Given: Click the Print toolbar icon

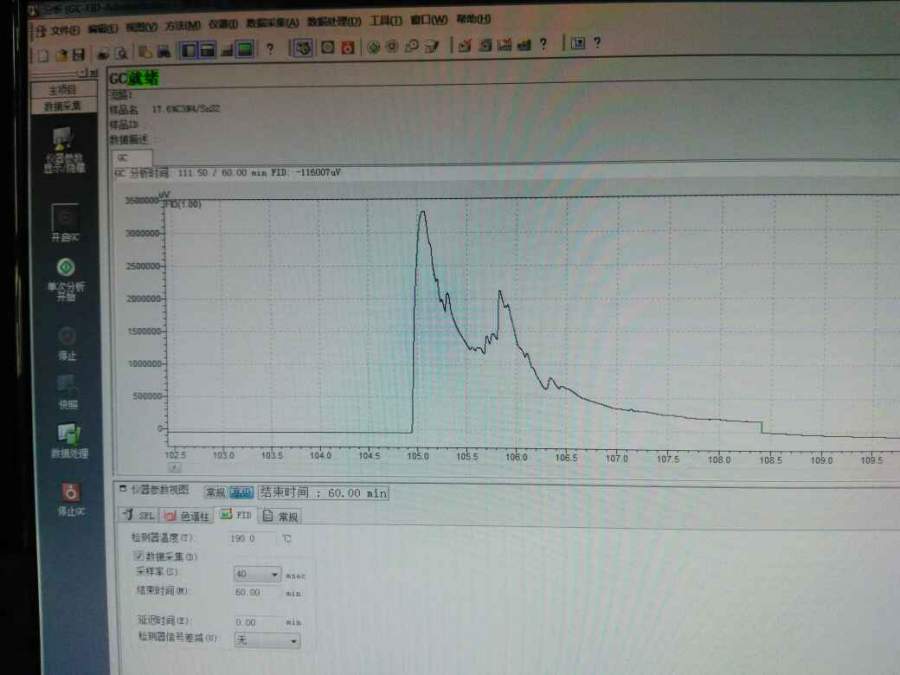Looking at the screenshot, I should 103,54.
